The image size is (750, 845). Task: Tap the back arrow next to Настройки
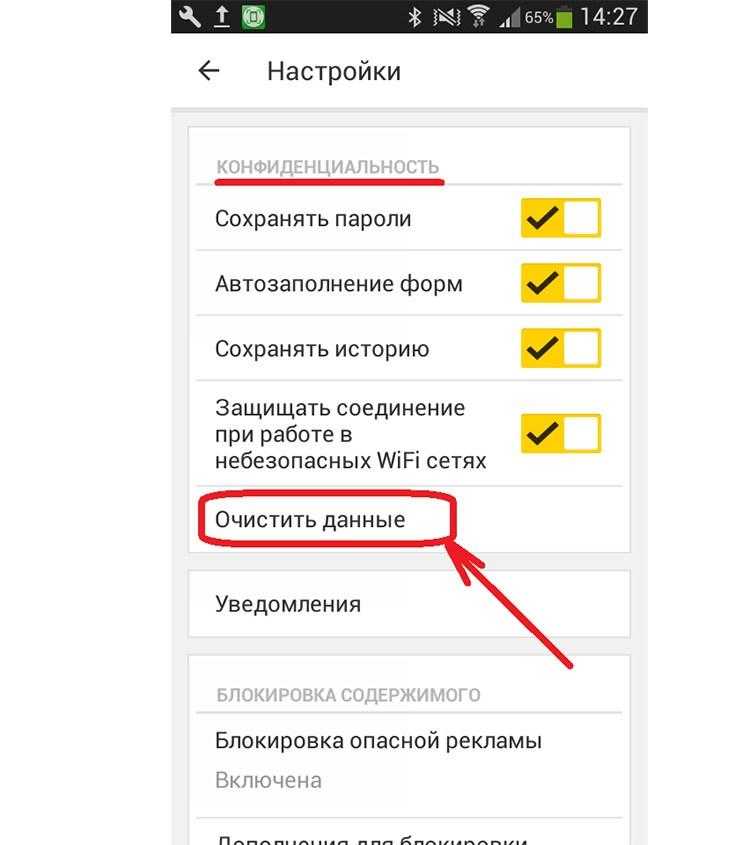tap(209, 71)
